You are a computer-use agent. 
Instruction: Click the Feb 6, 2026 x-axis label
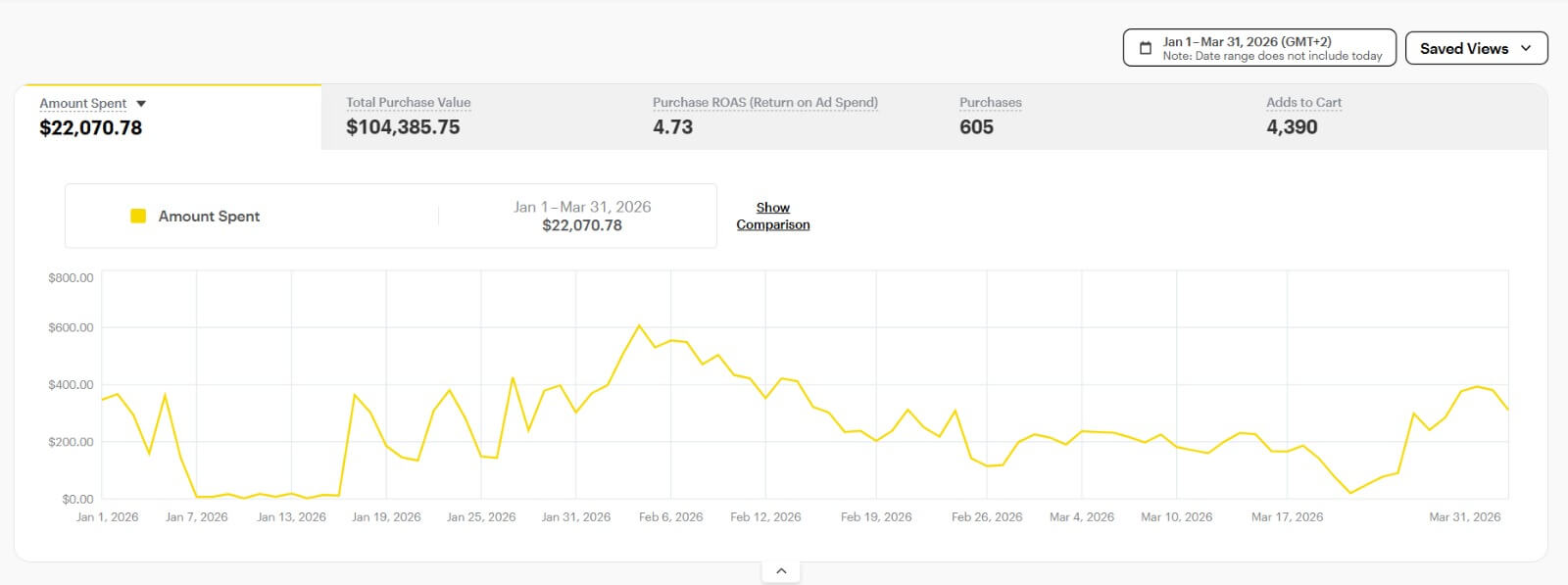coord(671,516)
